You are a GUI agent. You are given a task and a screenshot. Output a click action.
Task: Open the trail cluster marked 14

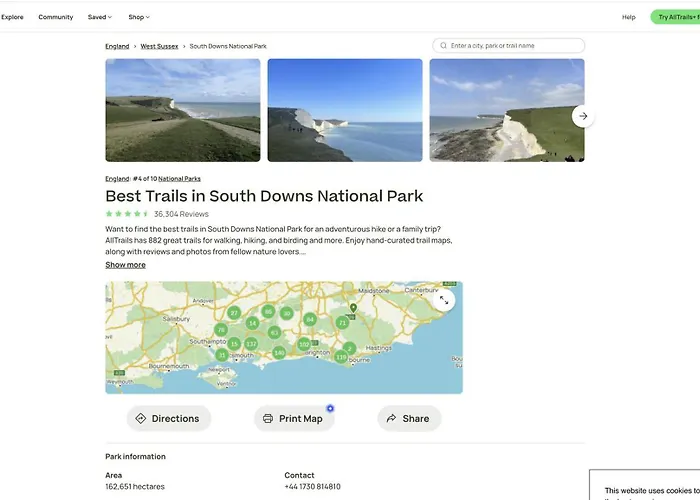click(252, 323)
